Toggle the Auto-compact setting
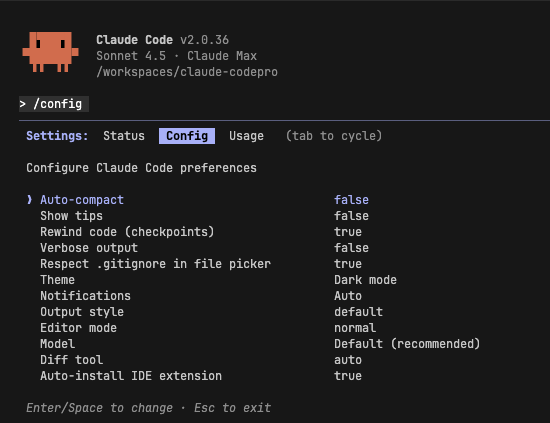The height and width of the screenshot is (423, 550). (197, 200)
